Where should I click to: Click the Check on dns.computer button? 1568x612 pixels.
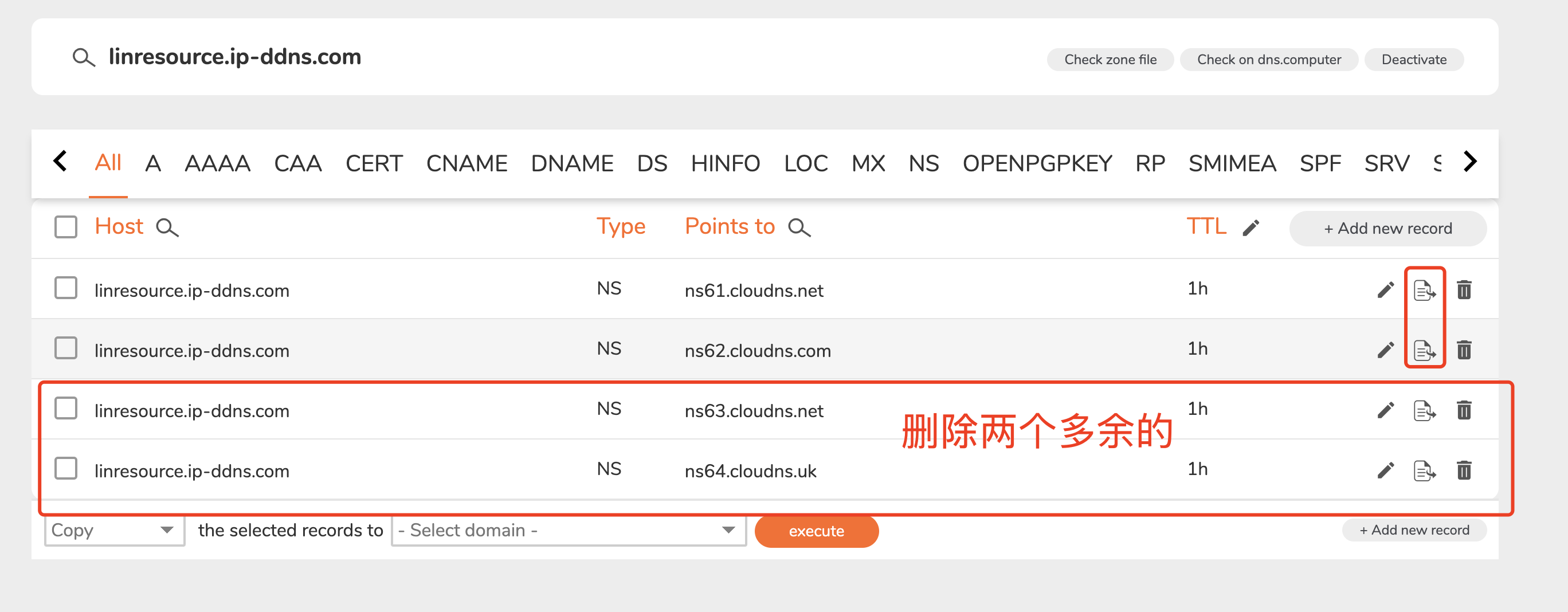coord(1269,60)
